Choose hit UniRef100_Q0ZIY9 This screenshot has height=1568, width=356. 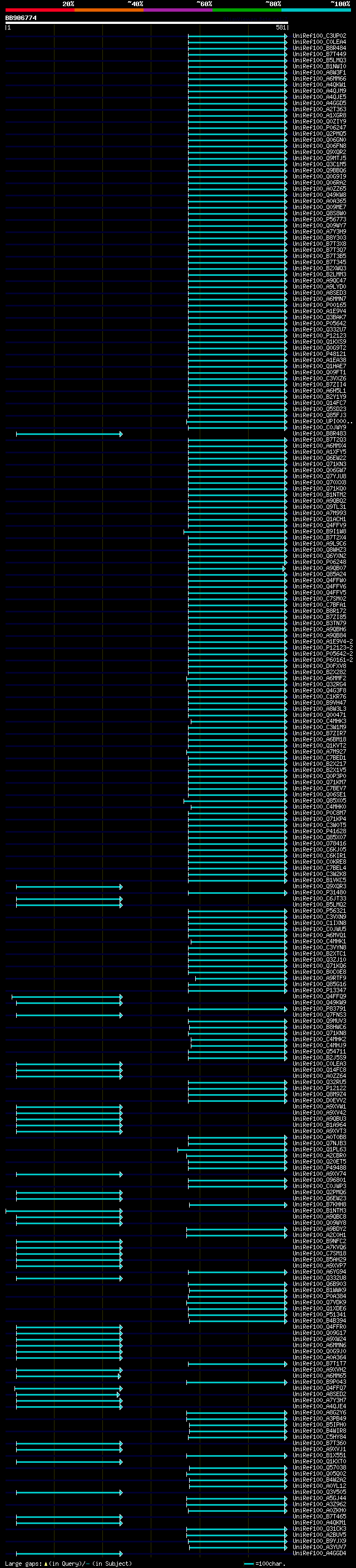[x=319, y=122]
